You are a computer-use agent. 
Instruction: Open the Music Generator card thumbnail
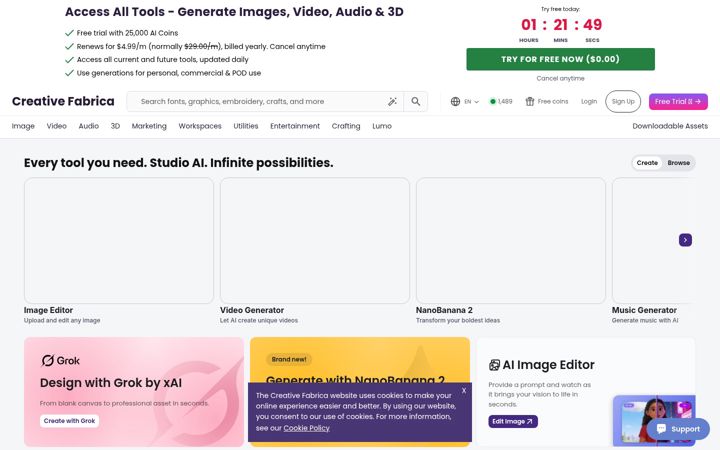coord(653,241)
